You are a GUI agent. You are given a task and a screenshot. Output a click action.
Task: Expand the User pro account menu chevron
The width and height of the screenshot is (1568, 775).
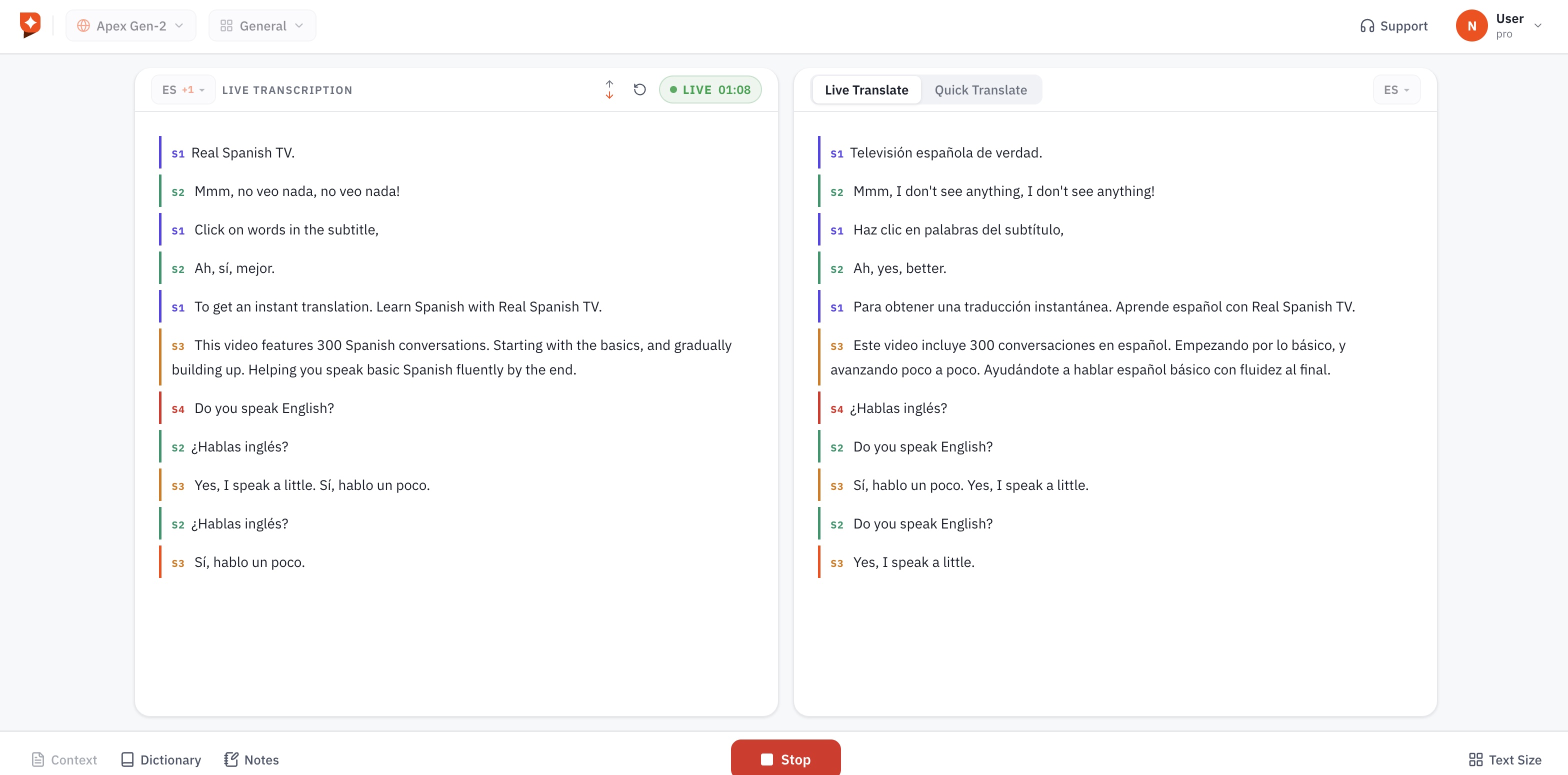click(x=1537, y=25)
